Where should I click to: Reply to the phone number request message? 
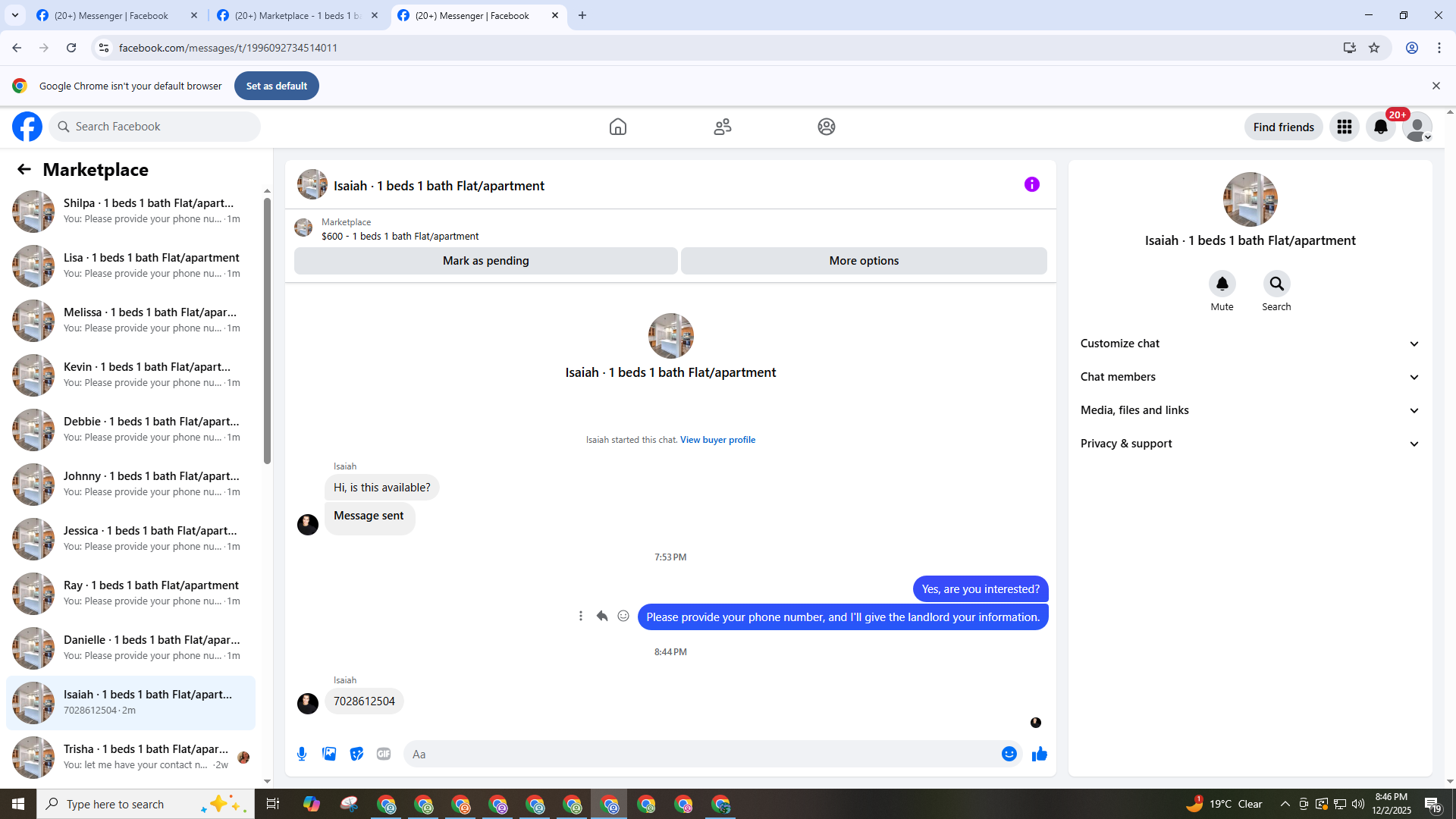(x=602, y=616)
